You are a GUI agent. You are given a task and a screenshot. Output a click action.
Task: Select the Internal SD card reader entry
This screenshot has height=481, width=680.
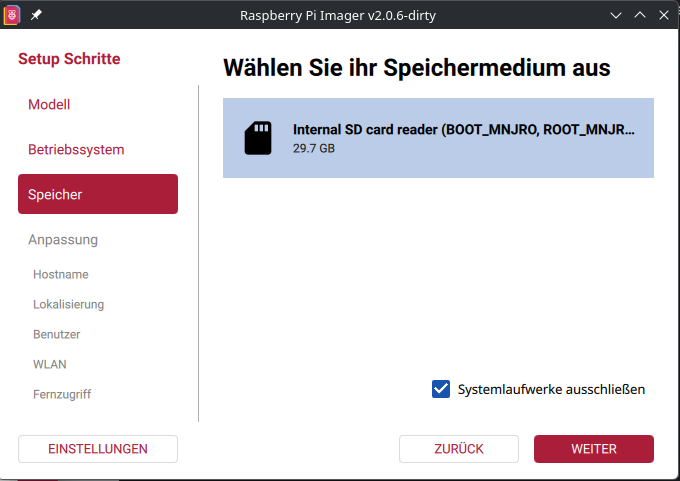(x=438, y=138)
